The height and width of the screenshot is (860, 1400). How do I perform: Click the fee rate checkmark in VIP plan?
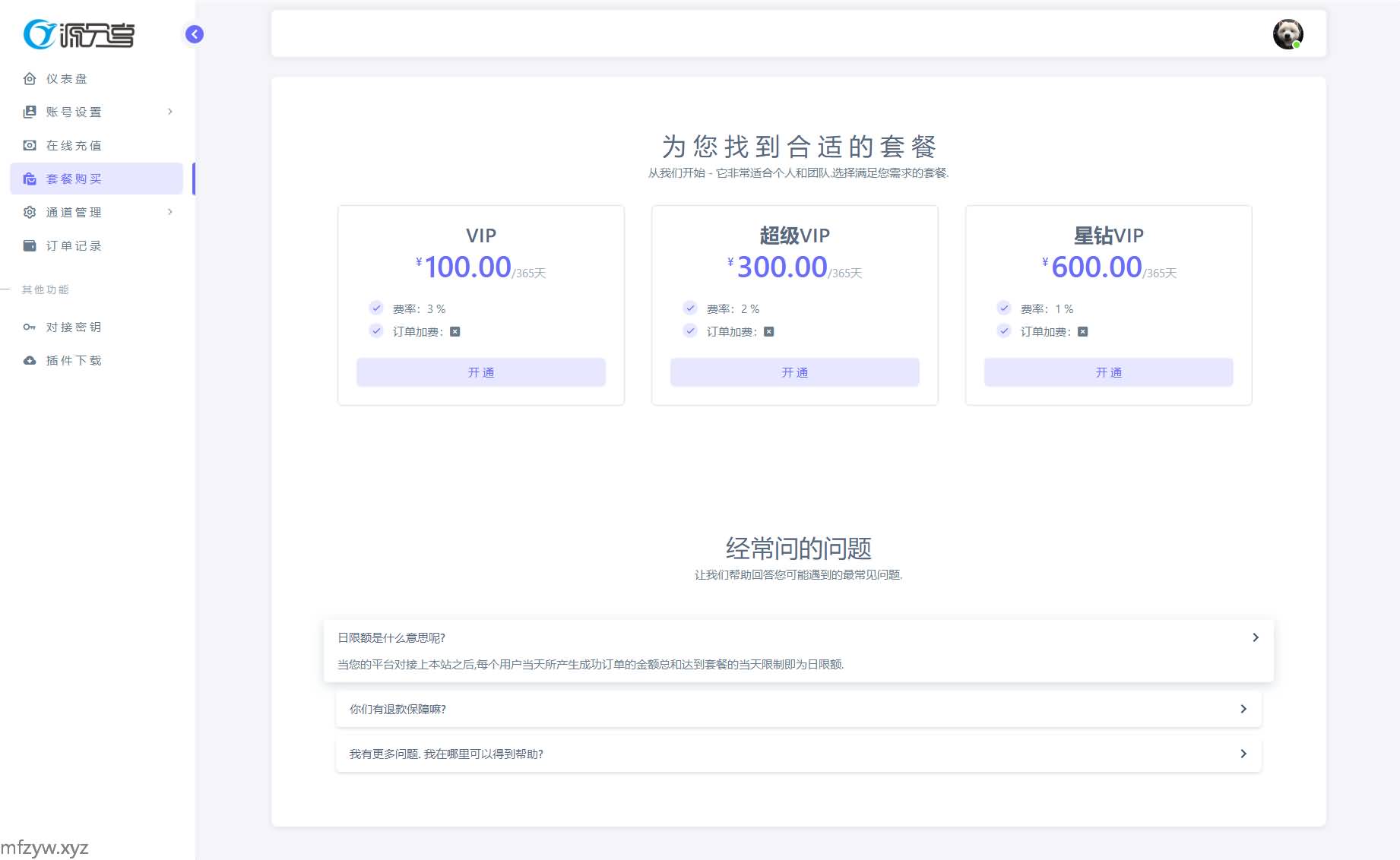376,308
